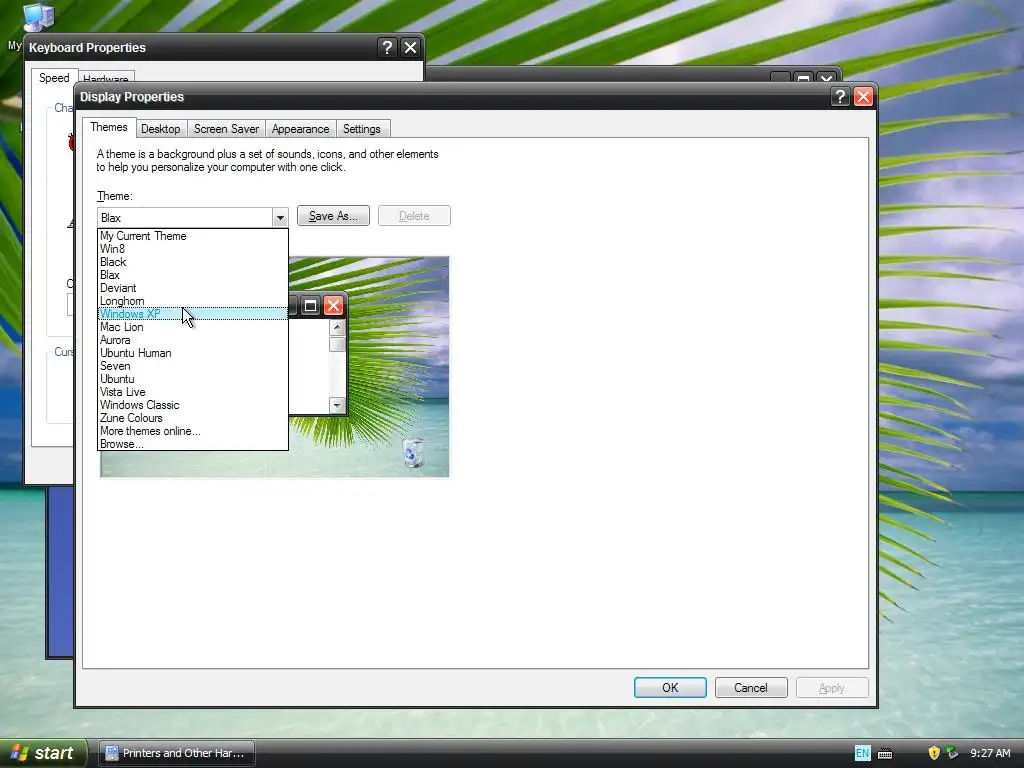Switch to the Screen Saver tab

coord(226,129)
